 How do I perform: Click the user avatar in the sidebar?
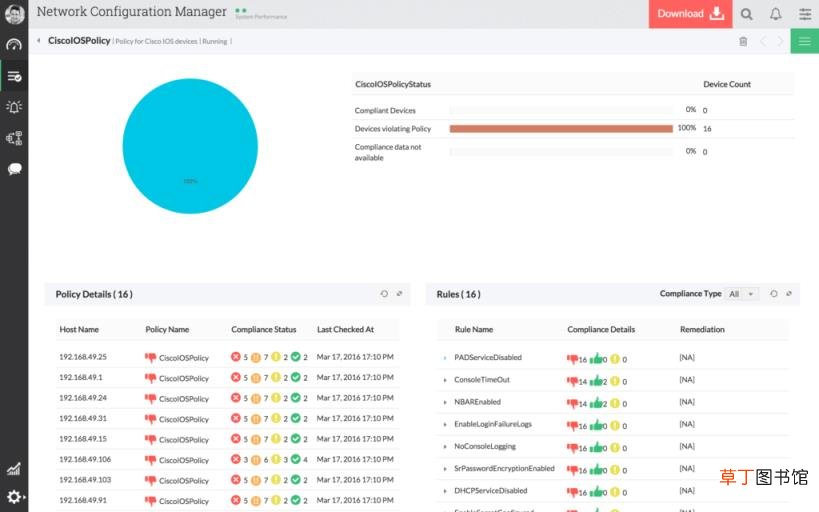pos(14,14)
